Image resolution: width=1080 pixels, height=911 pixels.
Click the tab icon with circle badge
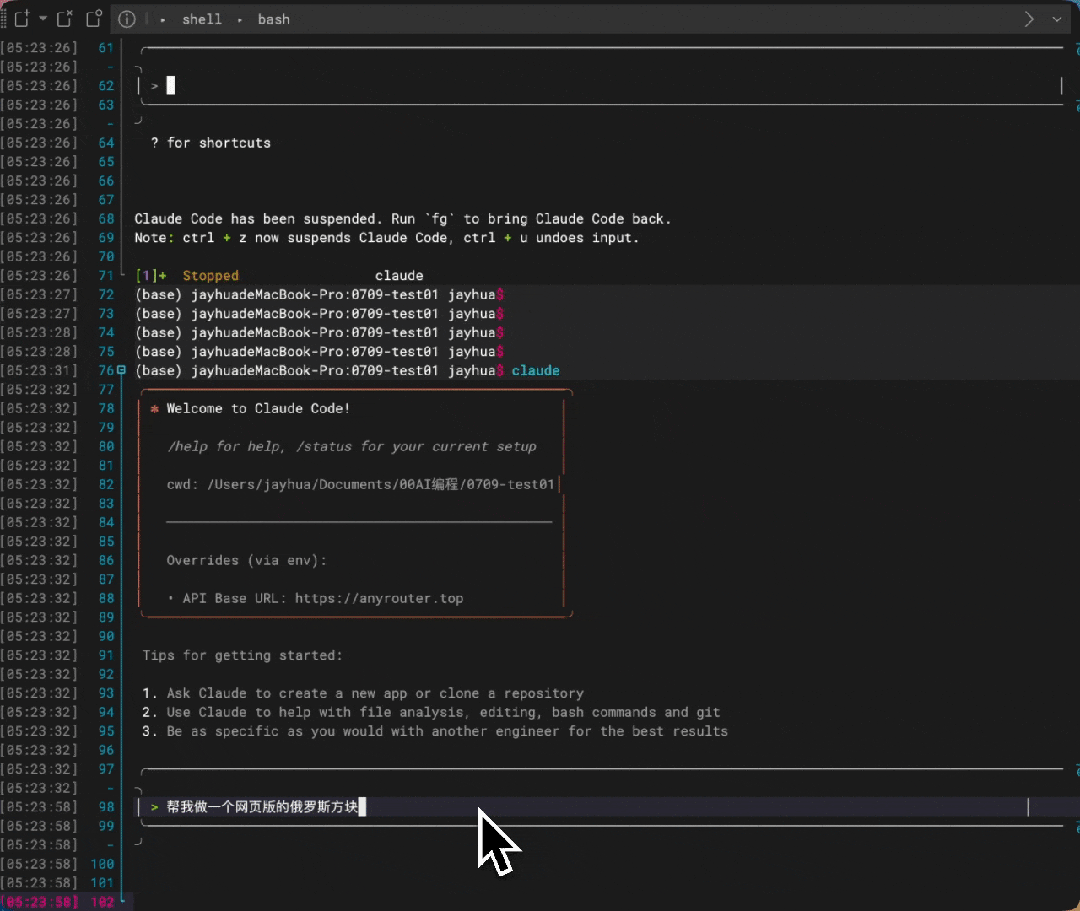(94, 19)
